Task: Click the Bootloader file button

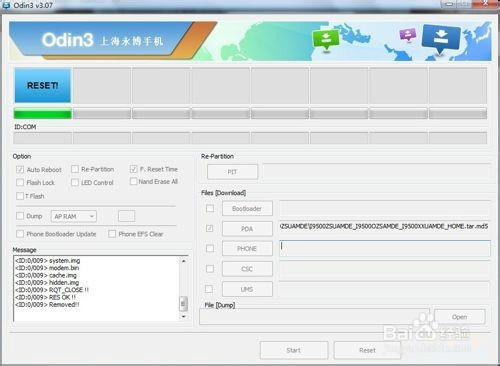Action: 247,209
